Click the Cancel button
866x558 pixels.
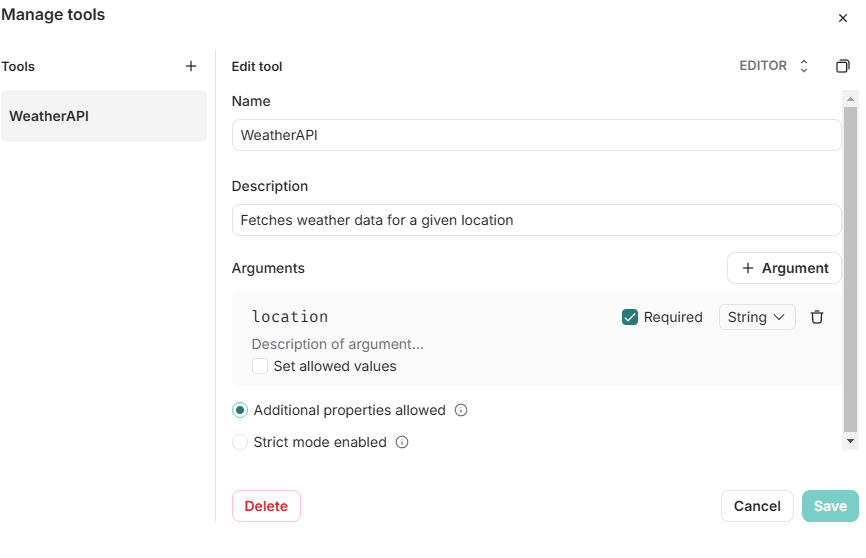[x=757, y=506]
